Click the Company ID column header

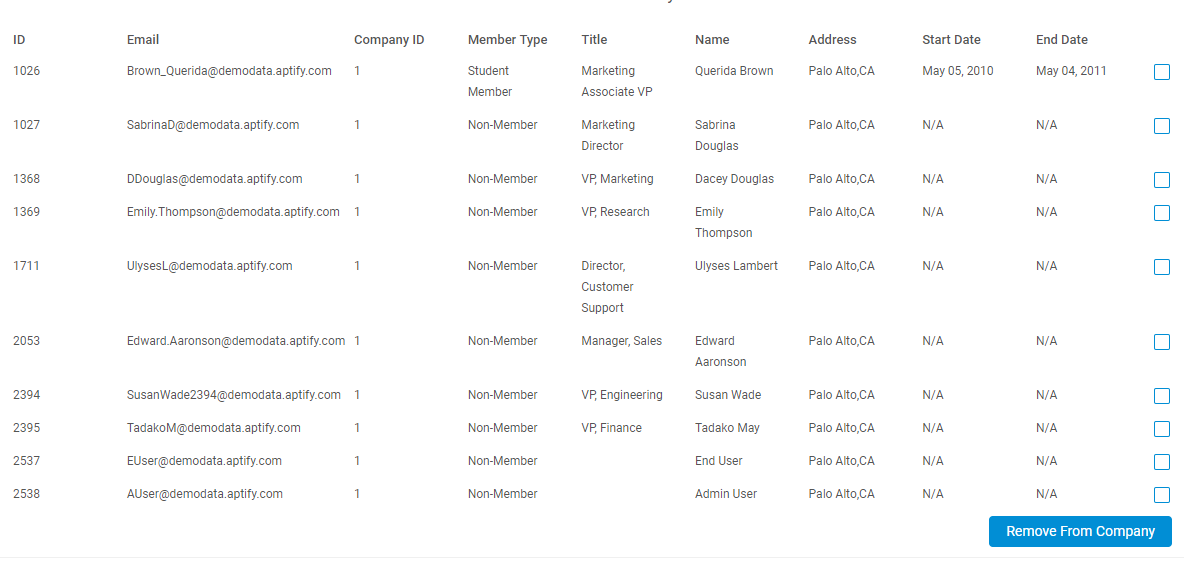(x=389, y=40)
